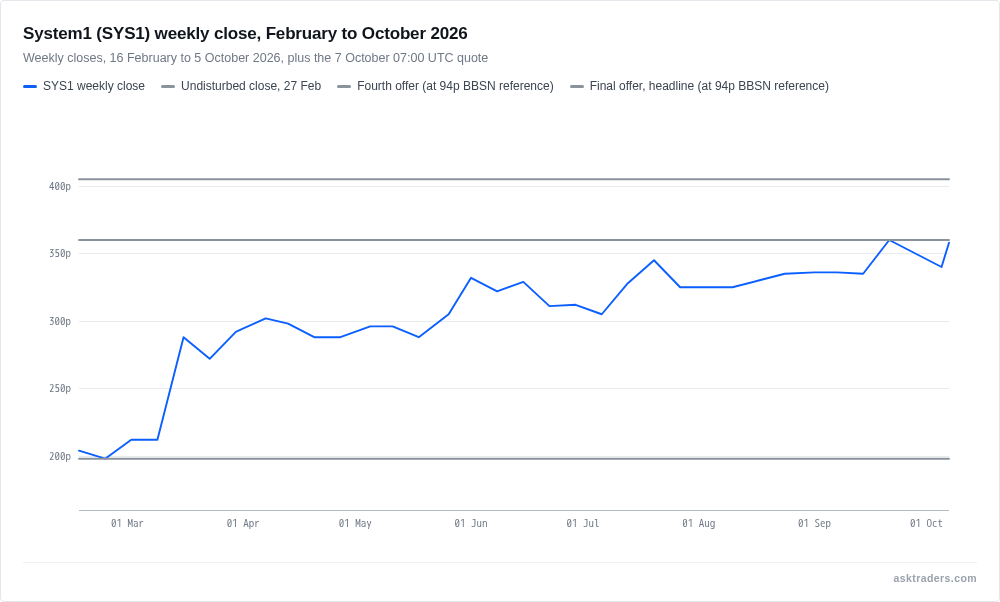Click the grey swatch beside Fourth offer

[x=344, y=86]
